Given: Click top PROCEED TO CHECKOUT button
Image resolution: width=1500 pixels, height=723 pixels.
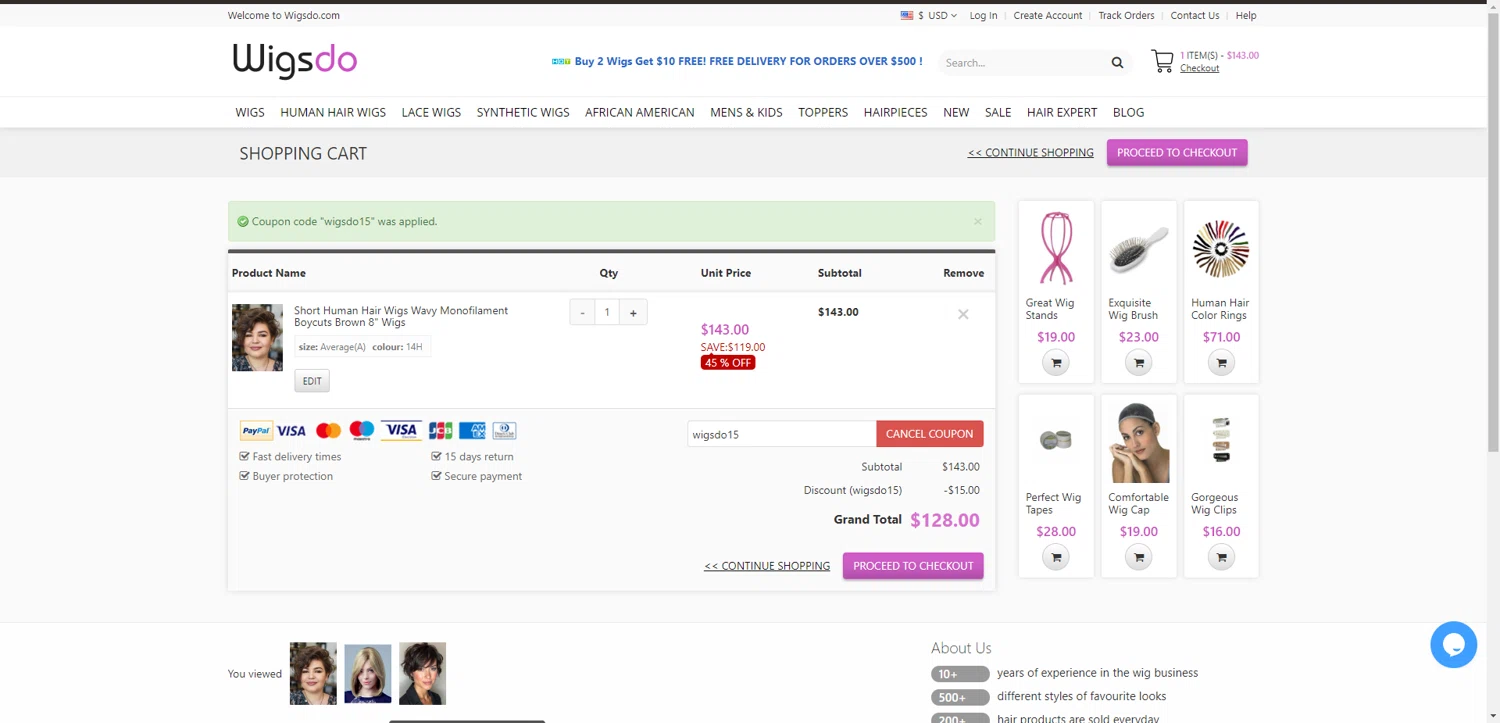Looking at the screenshot, I should [1177, 153].
